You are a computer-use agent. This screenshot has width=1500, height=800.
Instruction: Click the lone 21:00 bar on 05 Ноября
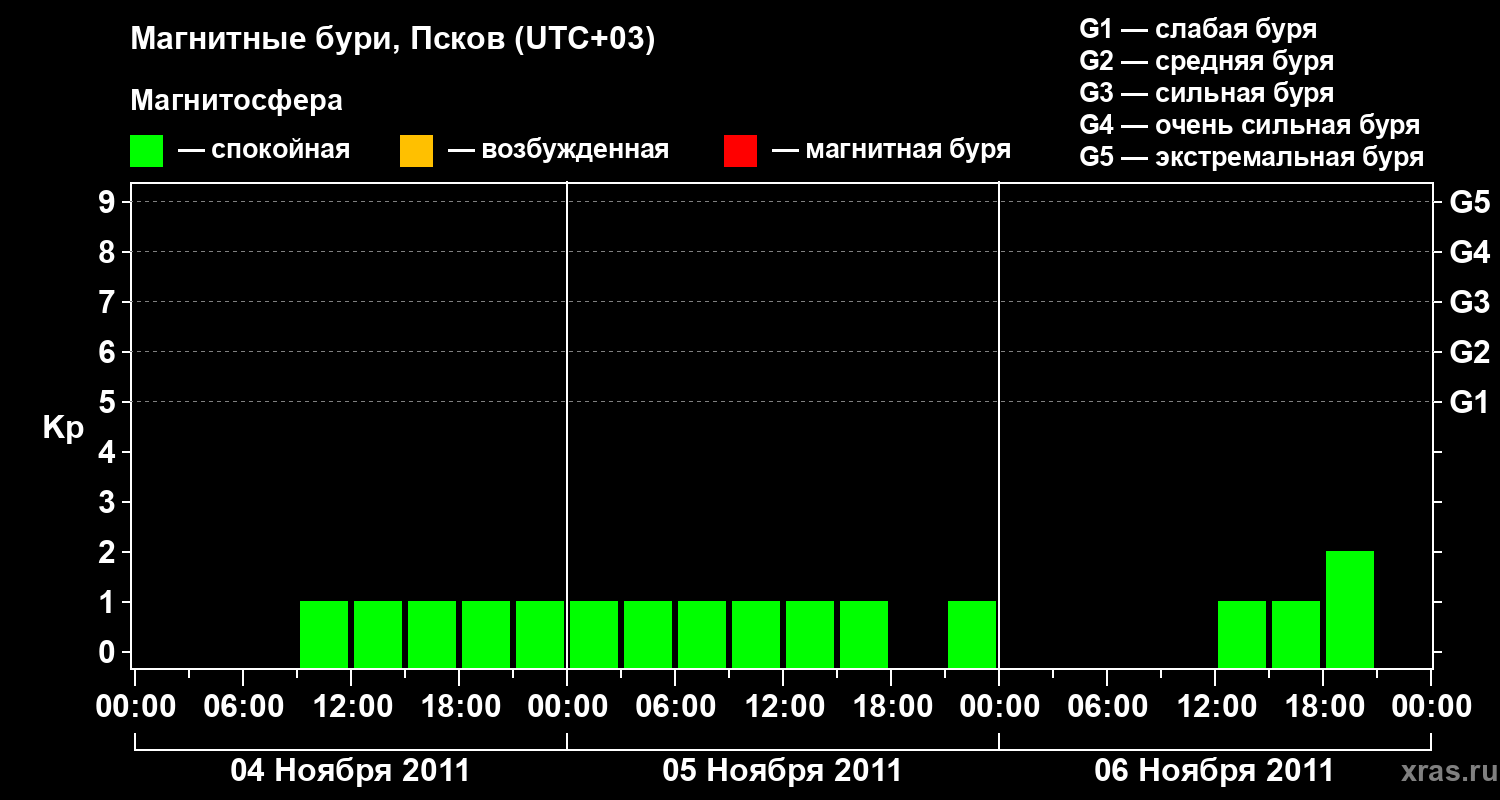pyautogui.click(x=972, y=634)
